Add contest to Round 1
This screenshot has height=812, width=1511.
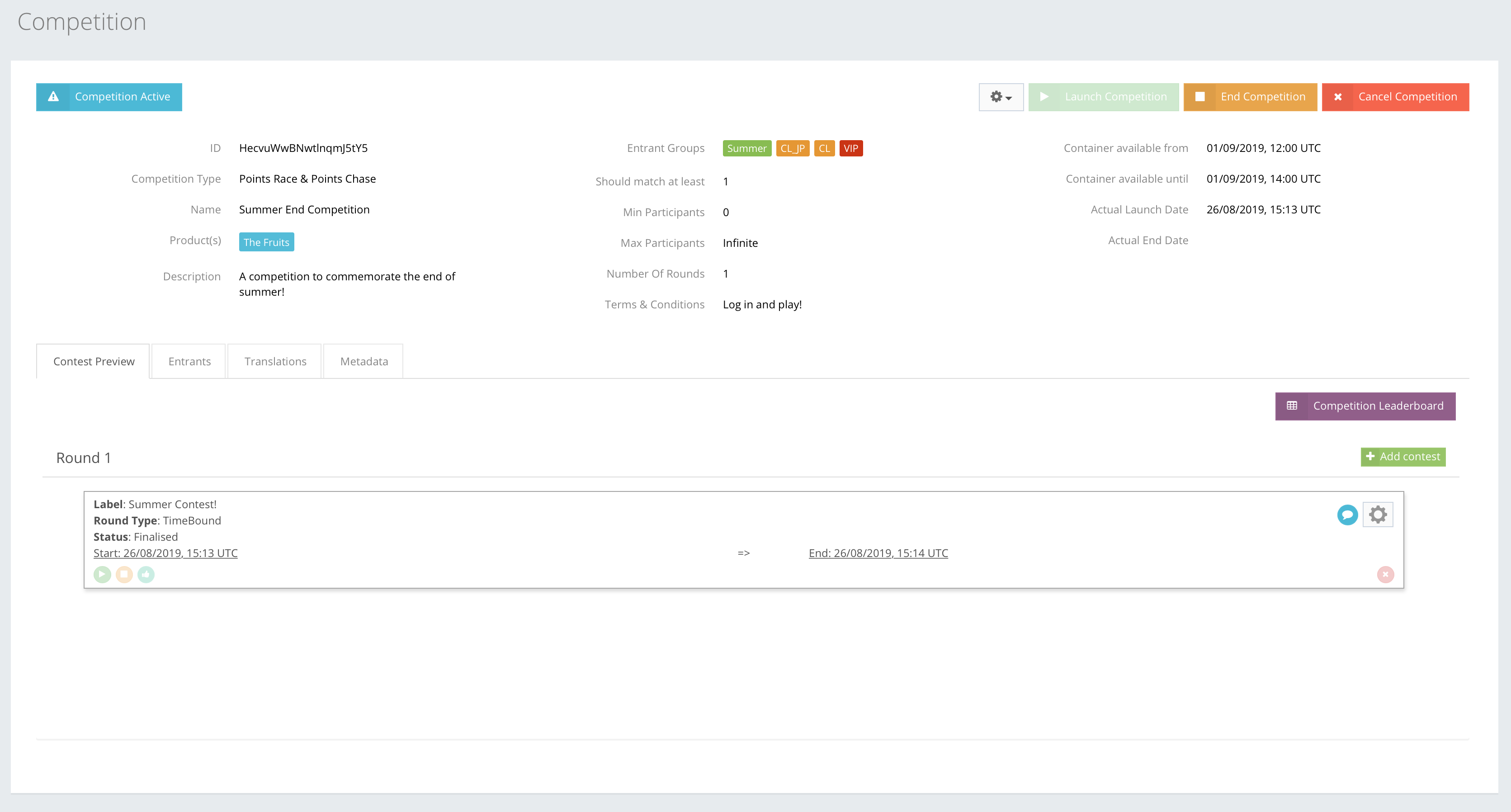click(x=1402, y=457)
